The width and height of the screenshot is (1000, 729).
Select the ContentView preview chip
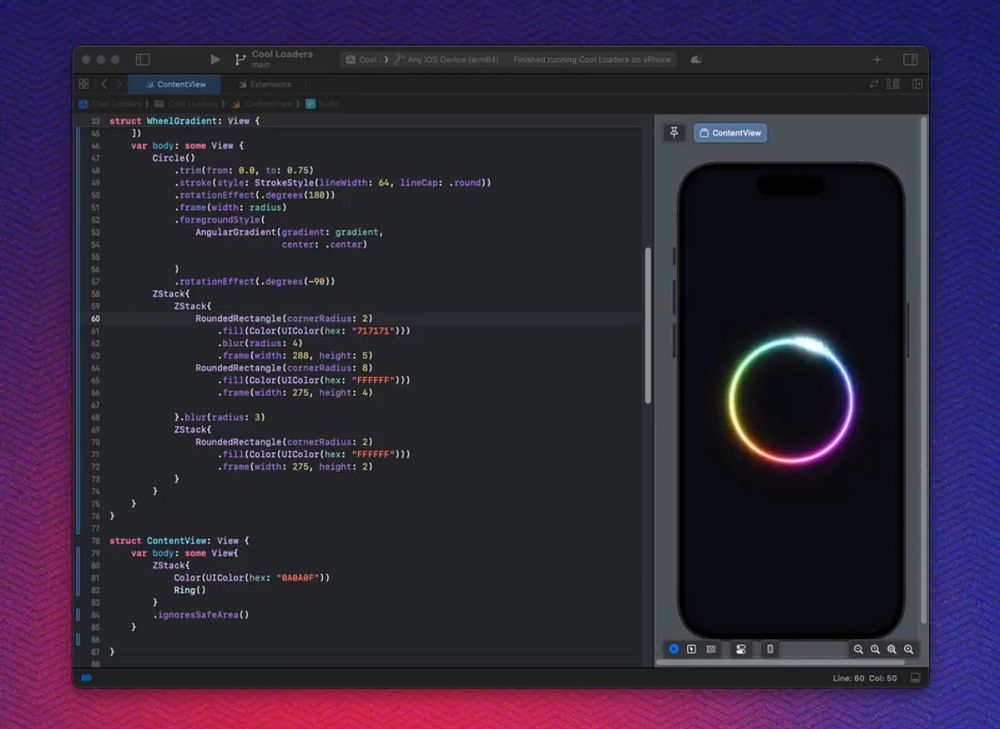point(730,133)
